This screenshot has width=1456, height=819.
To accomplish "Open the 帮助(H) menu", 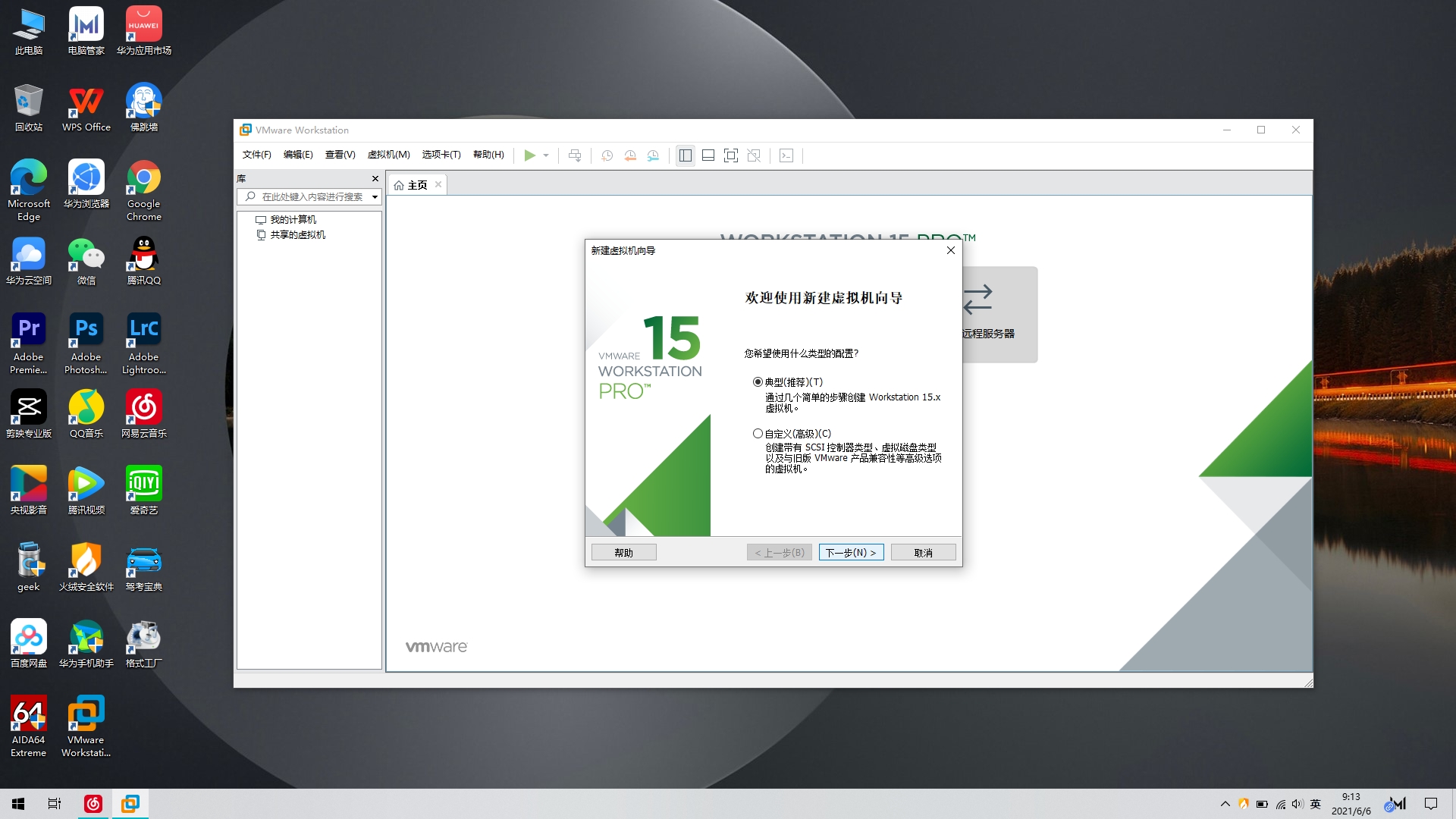I will click(x=488, y=155).
